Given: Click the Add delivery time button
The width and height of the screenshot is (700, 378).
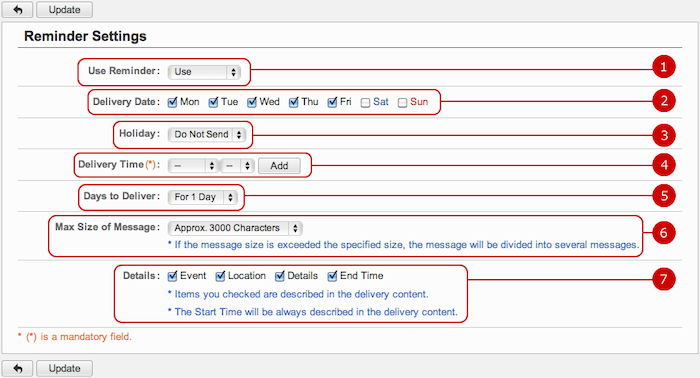Looking at the screenshot, I should [x=279, y=166].
